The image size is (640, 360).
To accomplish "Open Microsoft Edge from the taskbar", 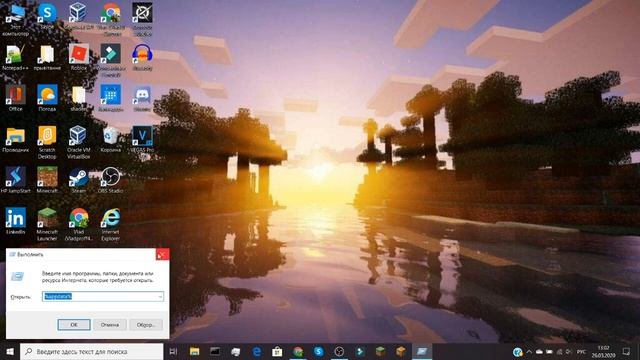I will coord(257,351).
